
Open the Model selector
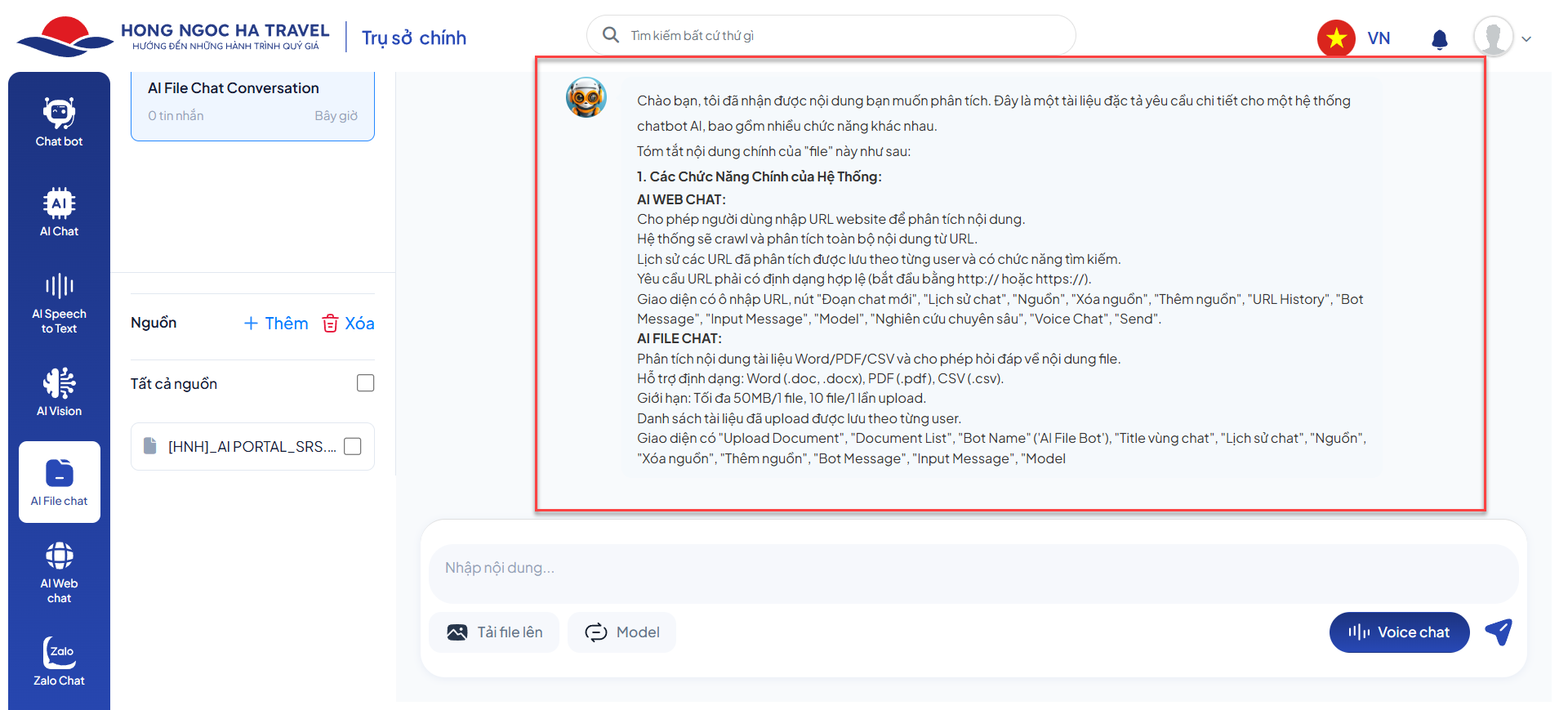[x=621, y=632]
